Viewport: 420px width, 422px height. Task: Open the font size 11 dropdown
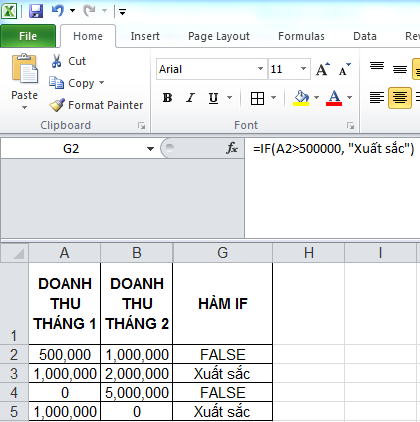point(303,69)
